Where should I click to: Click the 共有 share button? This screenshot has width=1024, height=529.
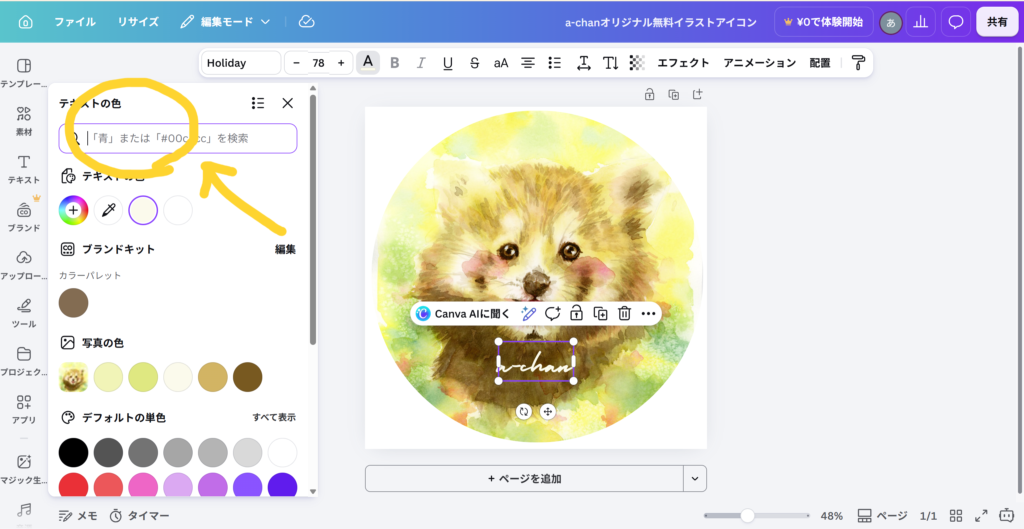[997, 22]
